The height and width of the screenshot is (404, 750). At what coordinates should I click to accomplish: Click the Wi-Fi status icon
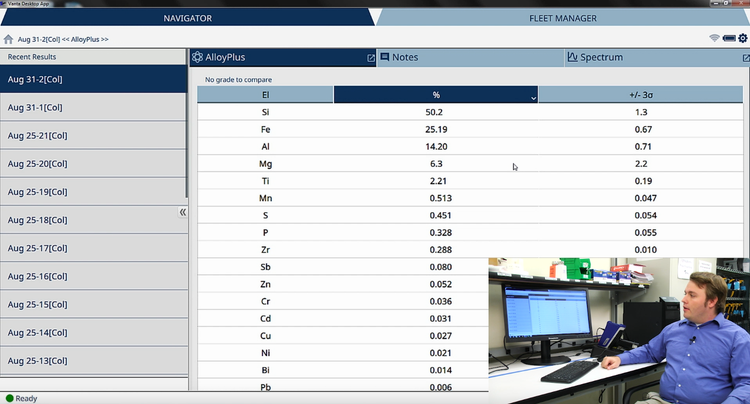[714, 38]
